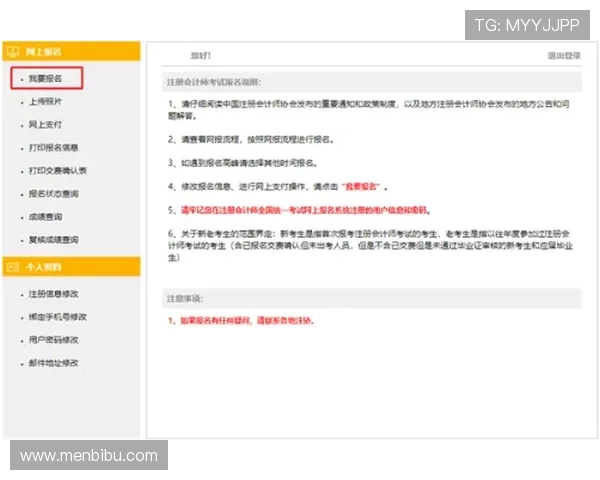Select 注册信息修改 under 个人资料
This screenshot has width=600, height=480.
[x=51, y=294]
